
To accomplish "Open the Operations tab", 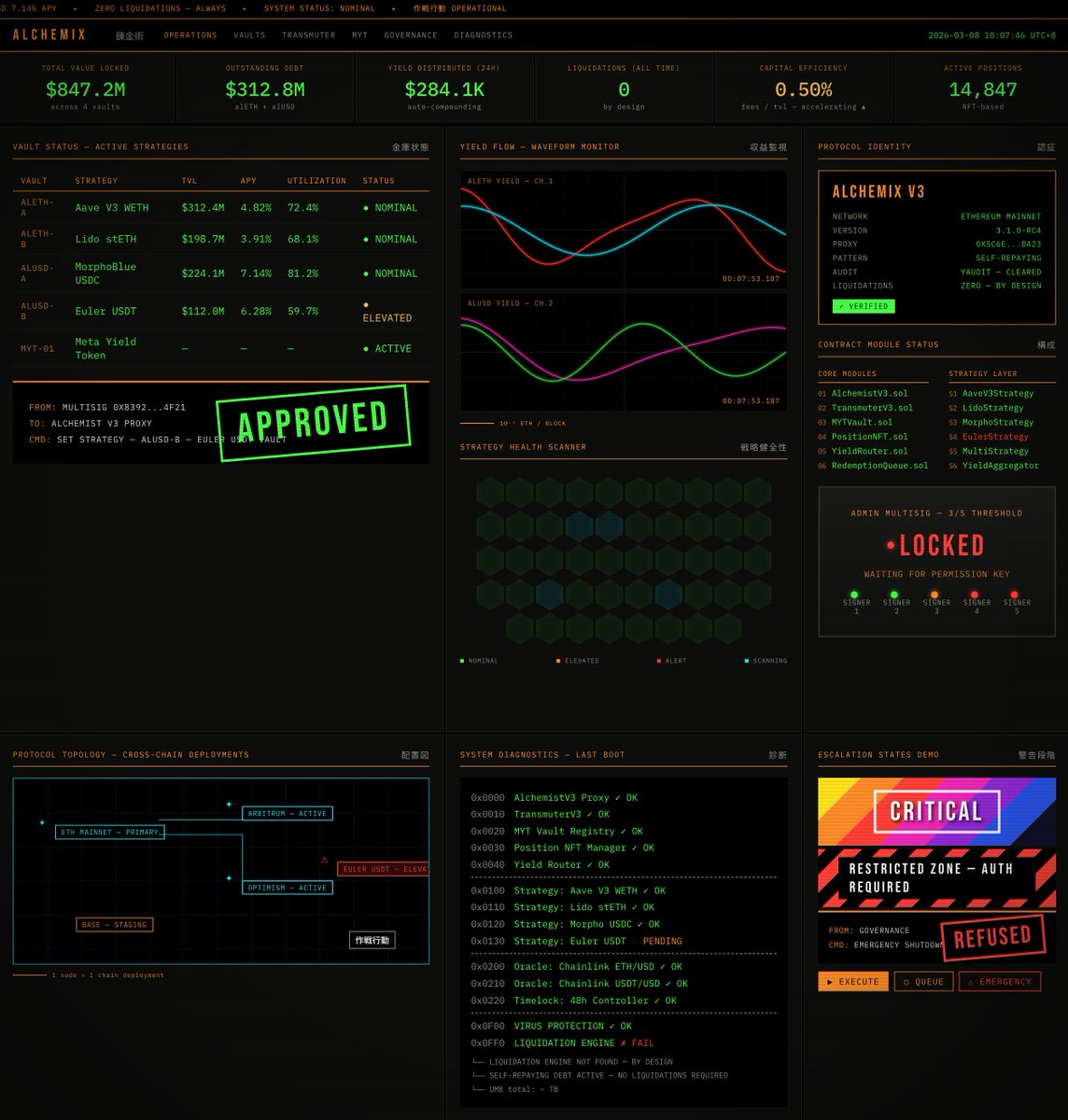I will (190, 35).
